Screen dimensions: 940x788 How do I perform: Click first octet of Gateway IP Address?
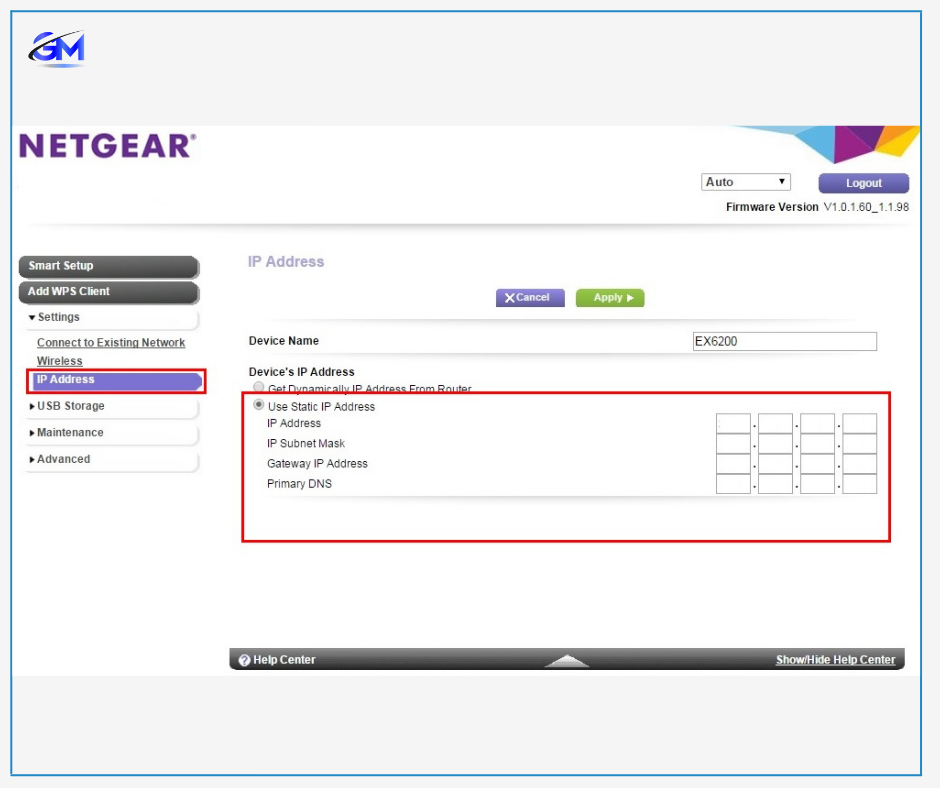[x=733, y=464]
